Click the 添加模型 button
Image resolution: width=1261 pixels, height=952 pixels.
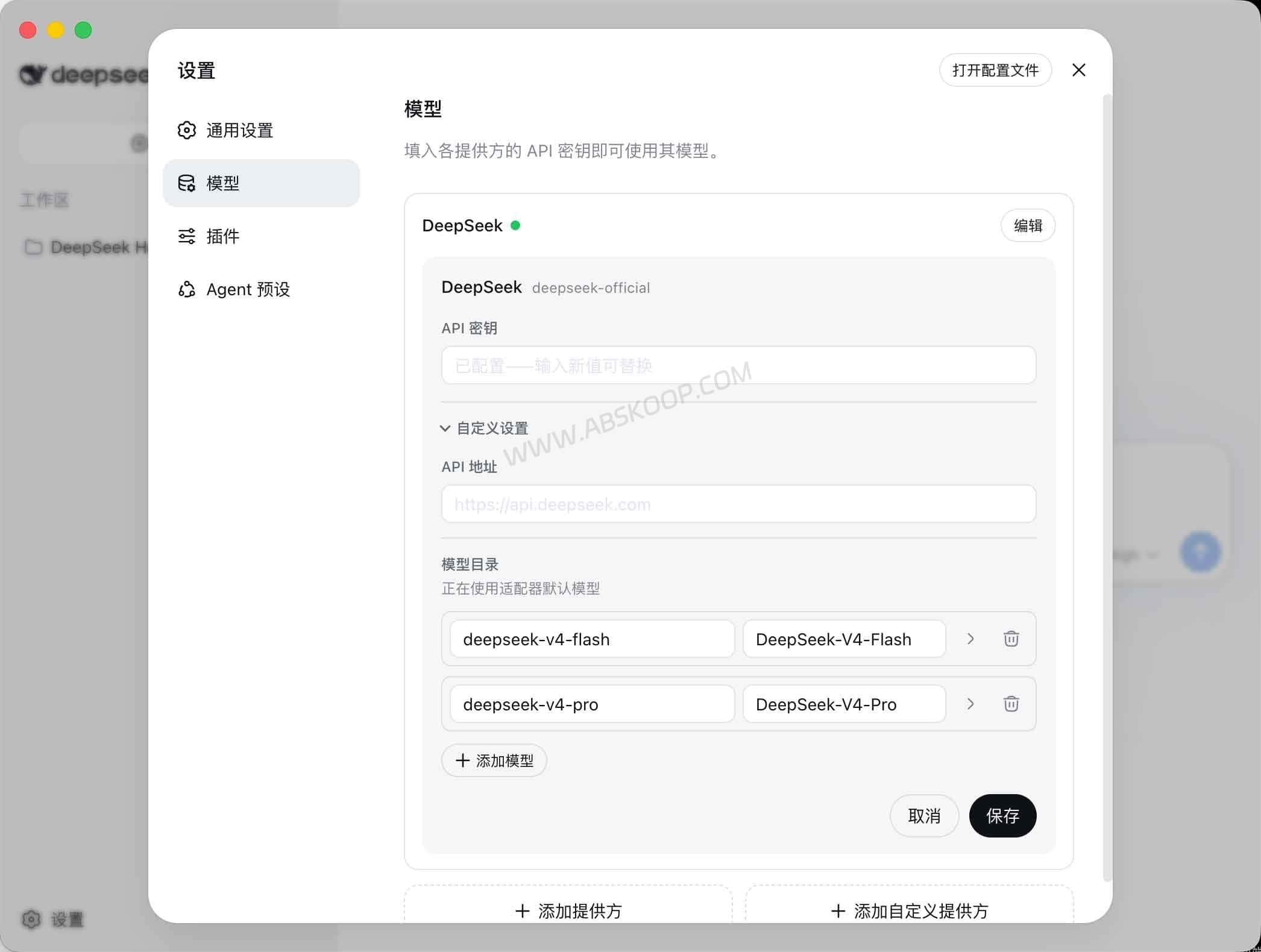[494, 760]
